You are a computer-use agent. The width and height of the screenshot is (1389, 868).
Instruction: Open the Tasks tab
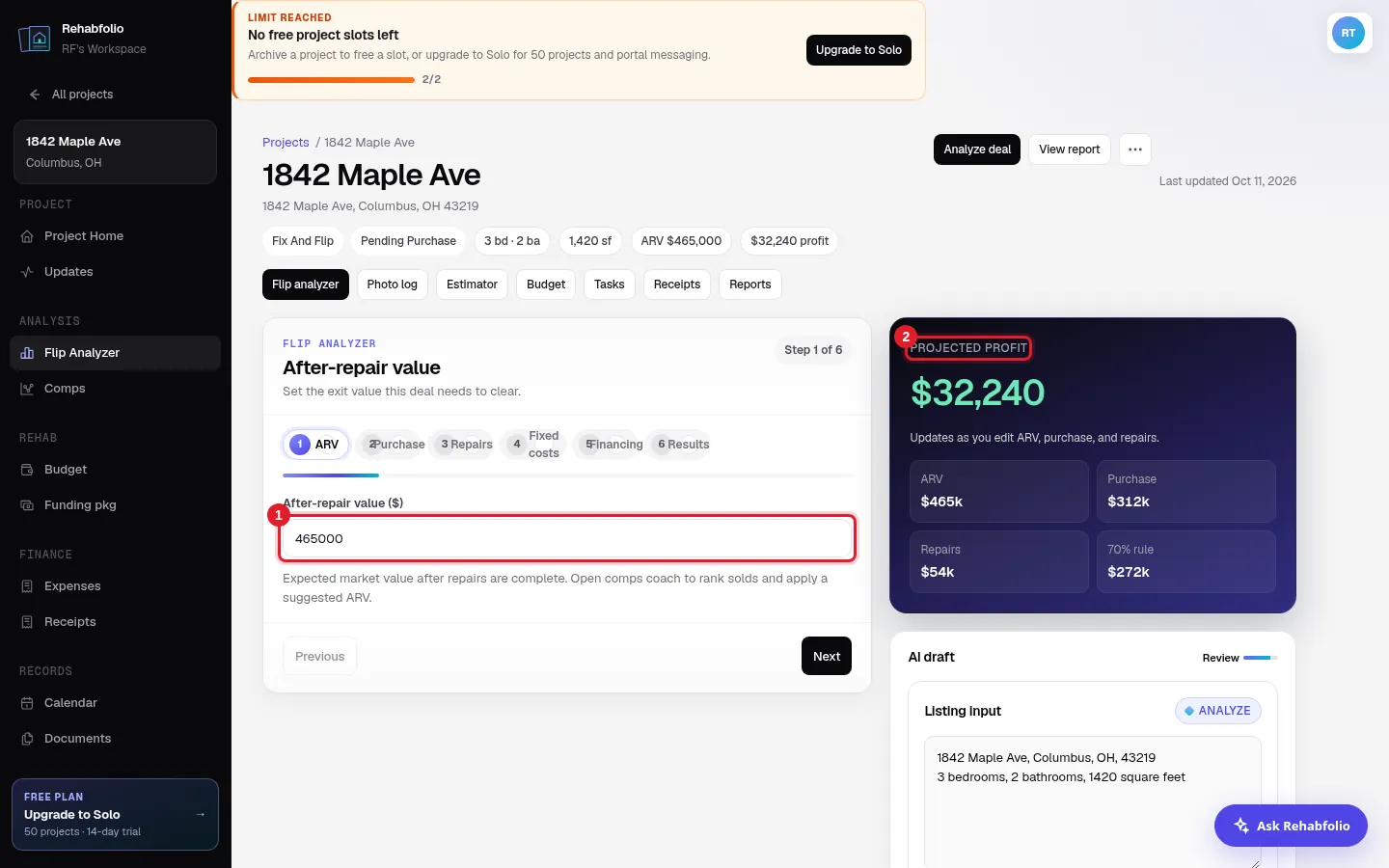coord(610,285)
